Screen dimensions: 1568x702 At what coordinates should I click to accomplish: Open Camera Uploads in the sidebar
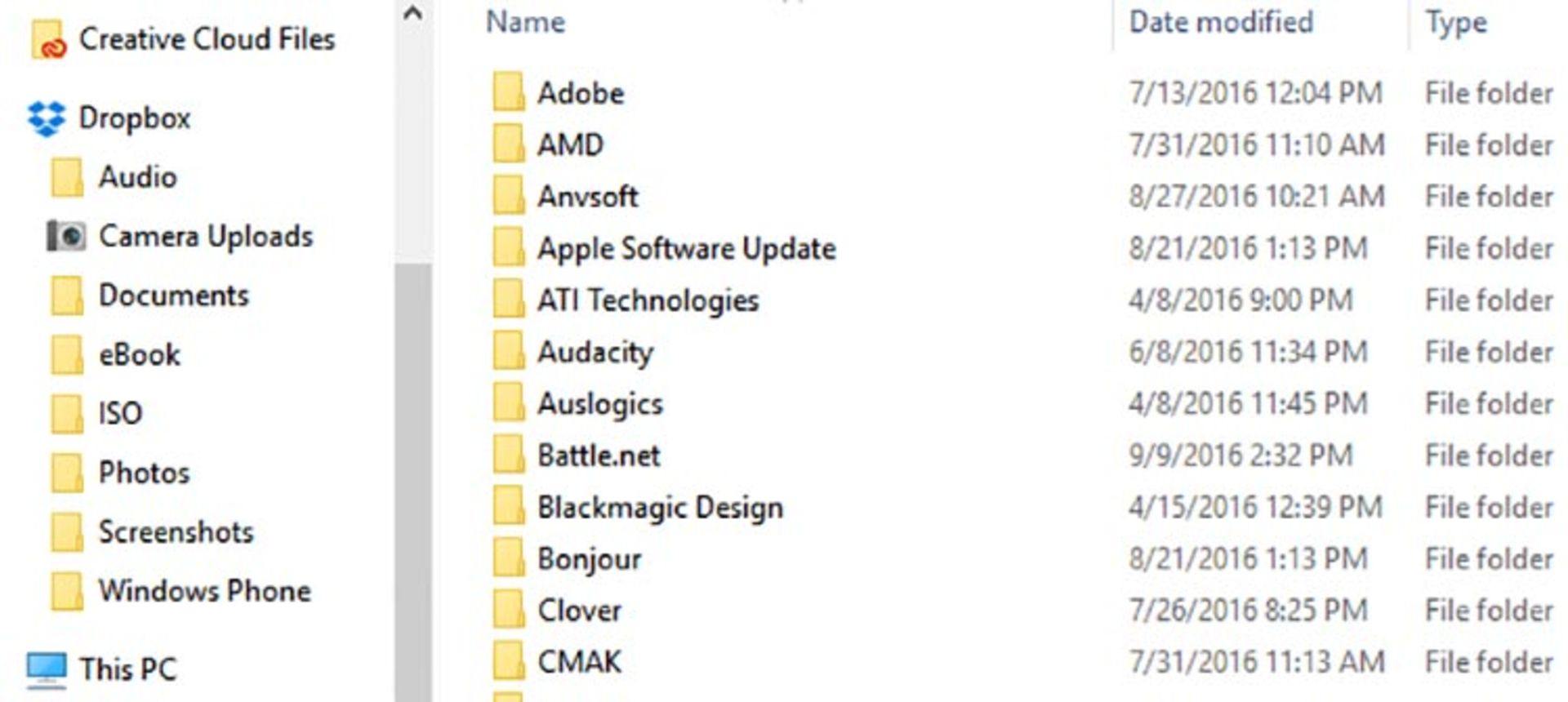pos(206,236)
